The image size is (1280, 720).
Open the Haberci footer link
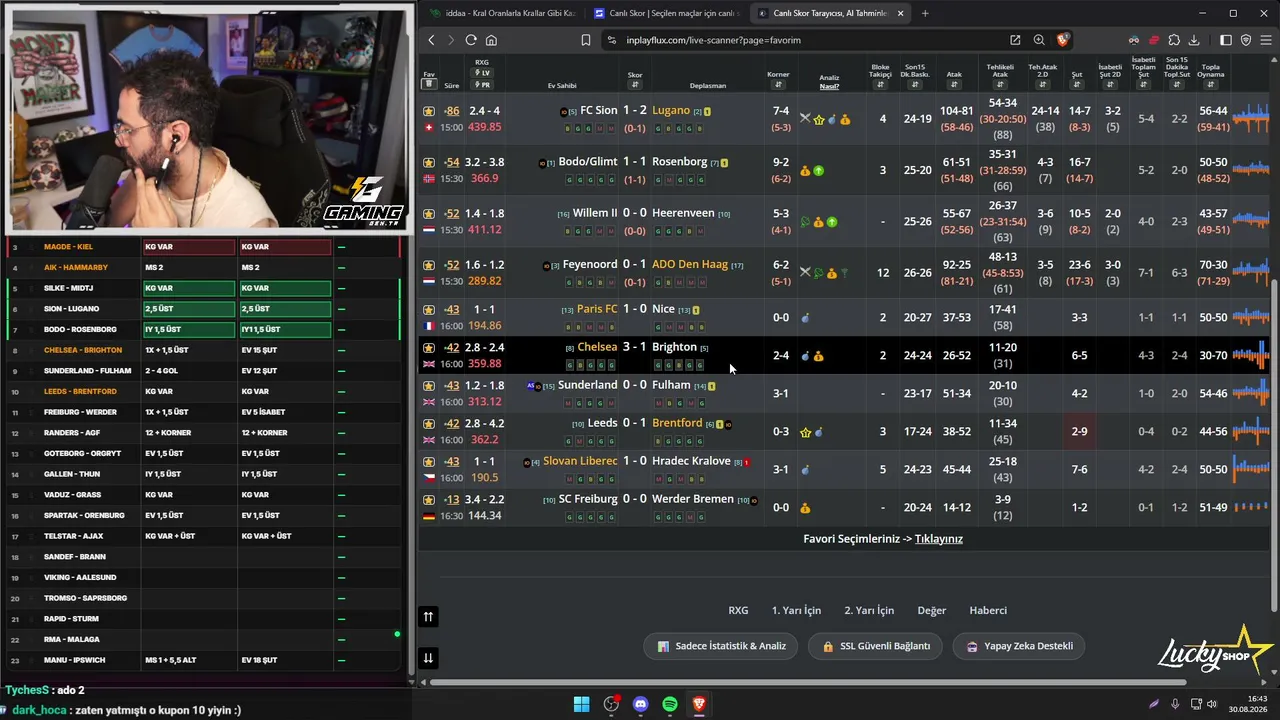[x=988, y=611]
